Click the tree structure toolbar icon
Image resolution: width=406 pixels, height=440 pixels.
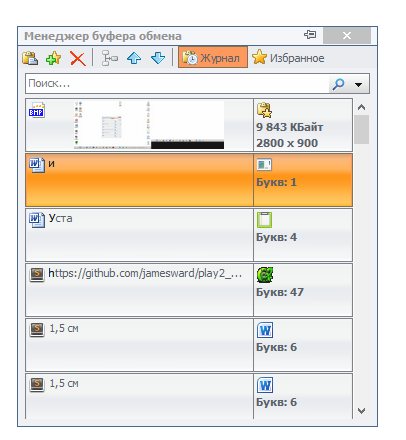coord(110,58)
